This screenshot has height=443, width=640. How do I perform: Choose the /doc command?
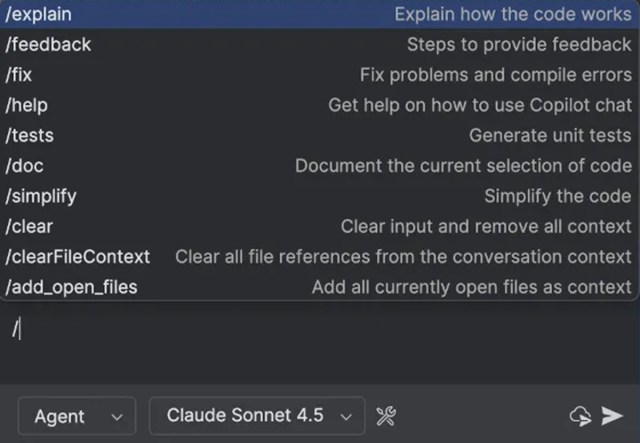[25, 166]
